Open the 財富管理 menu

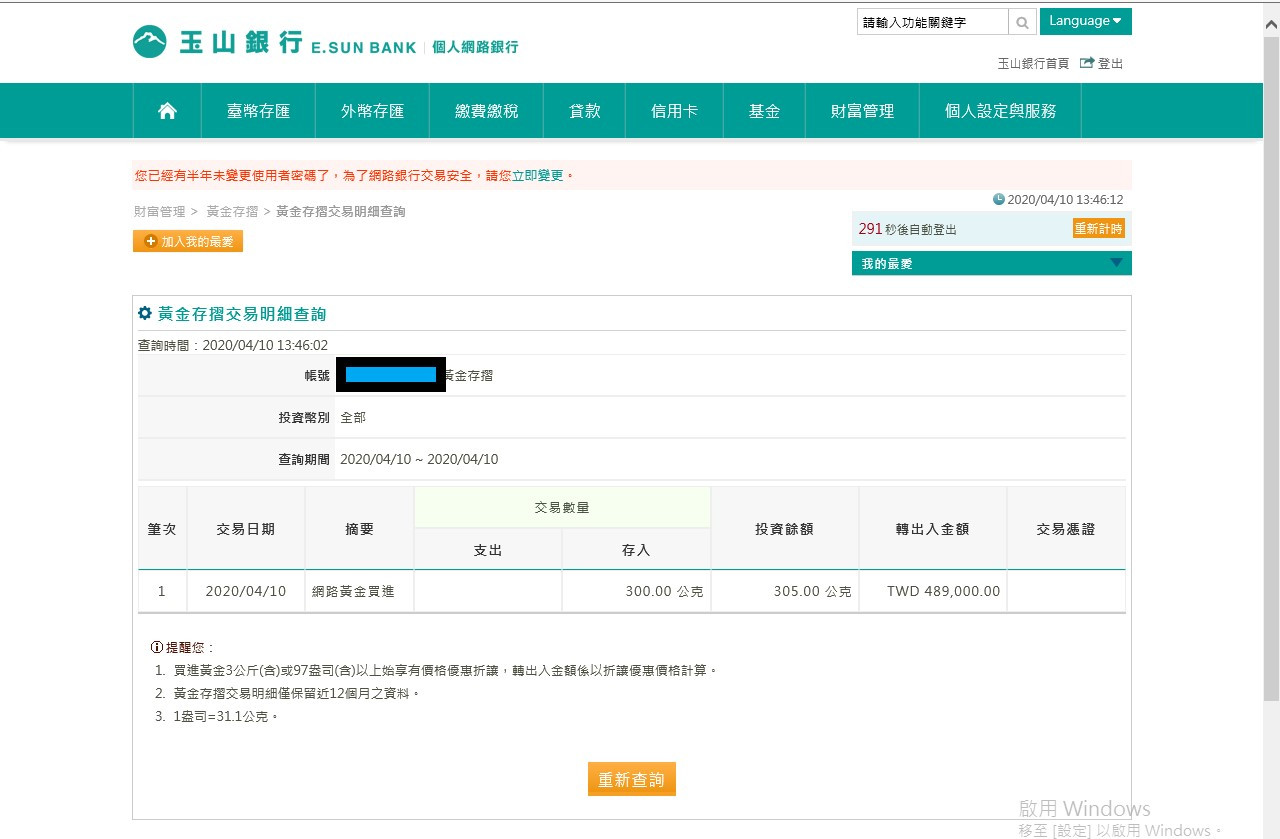pyautogui.click(x=862, y=111)
